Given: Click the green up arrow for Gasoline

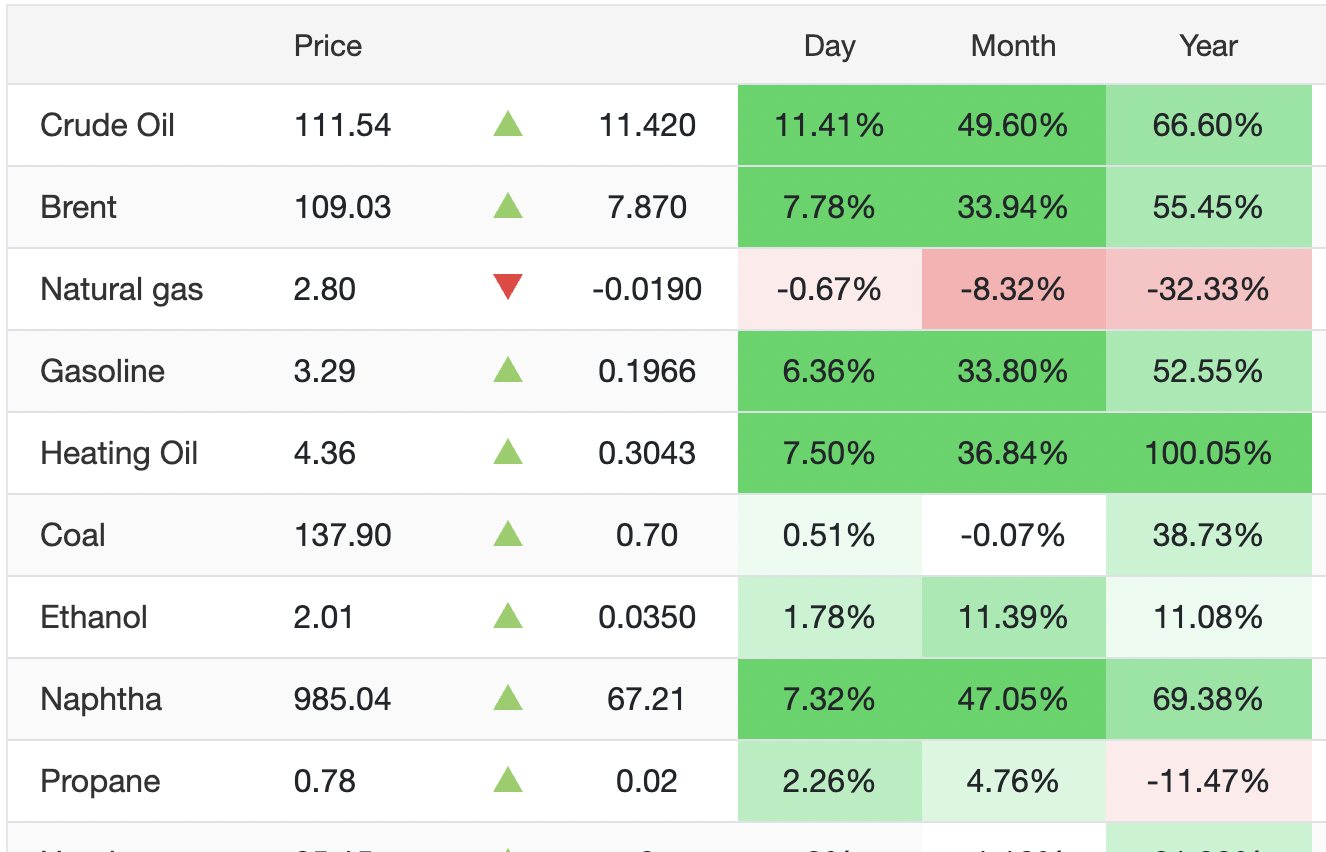Looking at the screenshot, I should 508,371.
